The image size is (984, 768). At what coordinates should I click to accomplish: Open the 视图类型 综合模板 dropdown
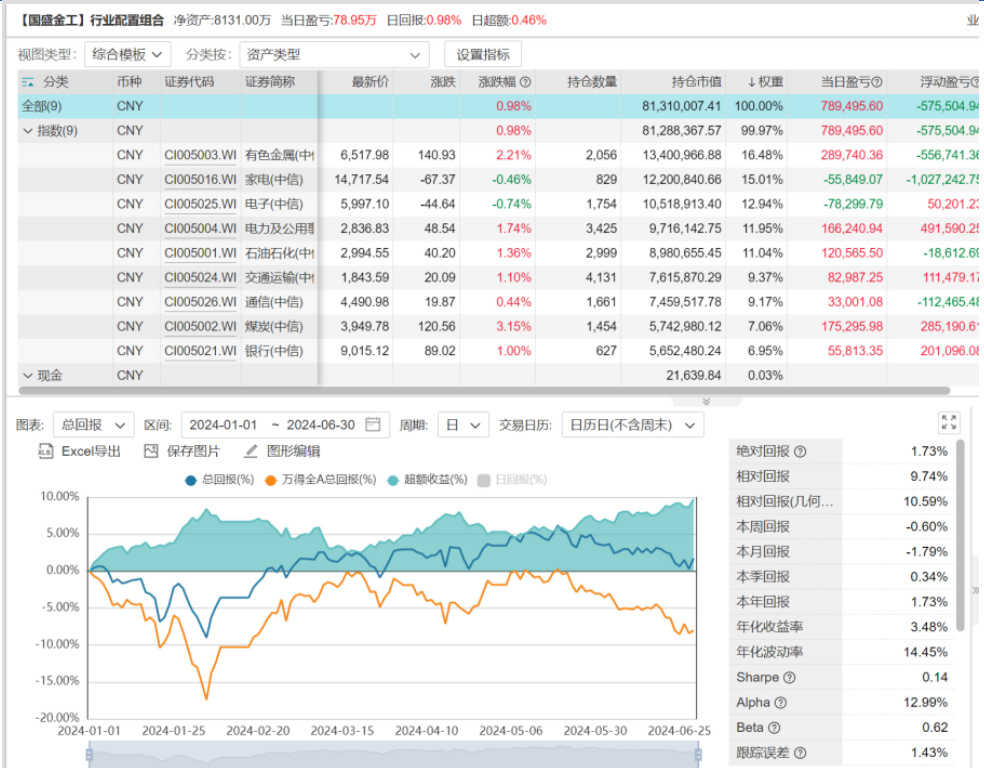coord(127,55)
